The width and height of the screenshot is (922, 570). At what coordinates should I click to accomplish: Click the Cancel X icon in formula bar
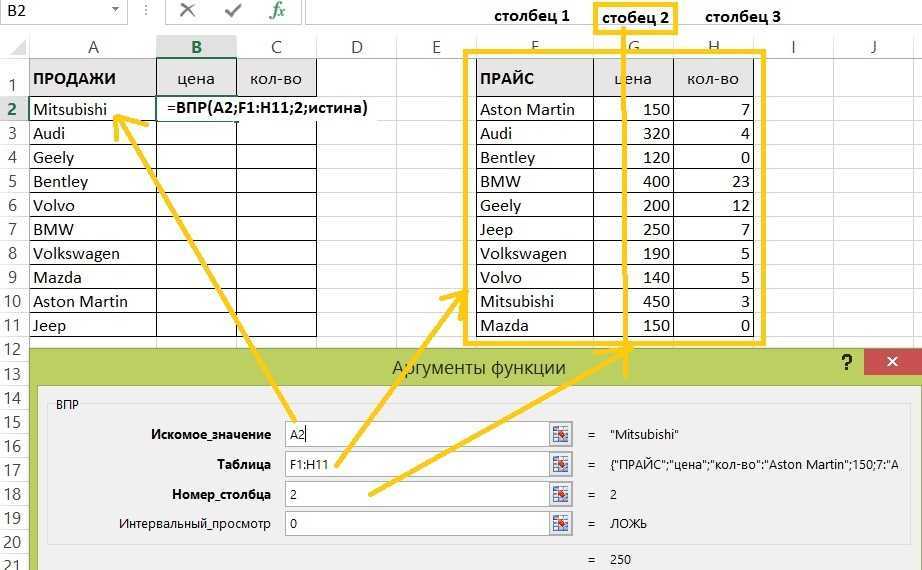[187, 12]
